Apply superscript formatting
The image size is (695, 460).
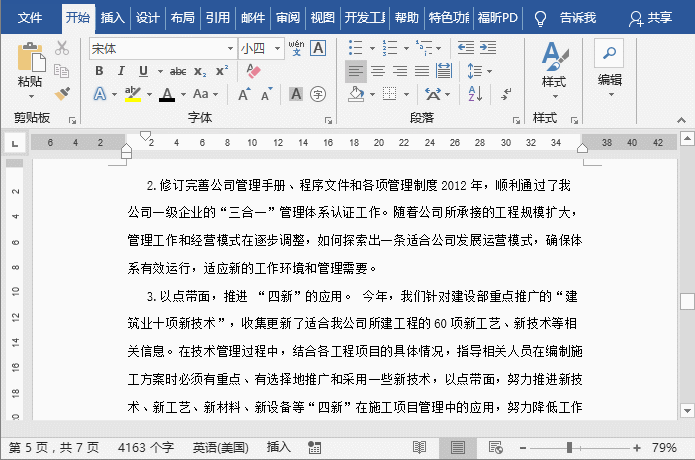coord(222,70)
